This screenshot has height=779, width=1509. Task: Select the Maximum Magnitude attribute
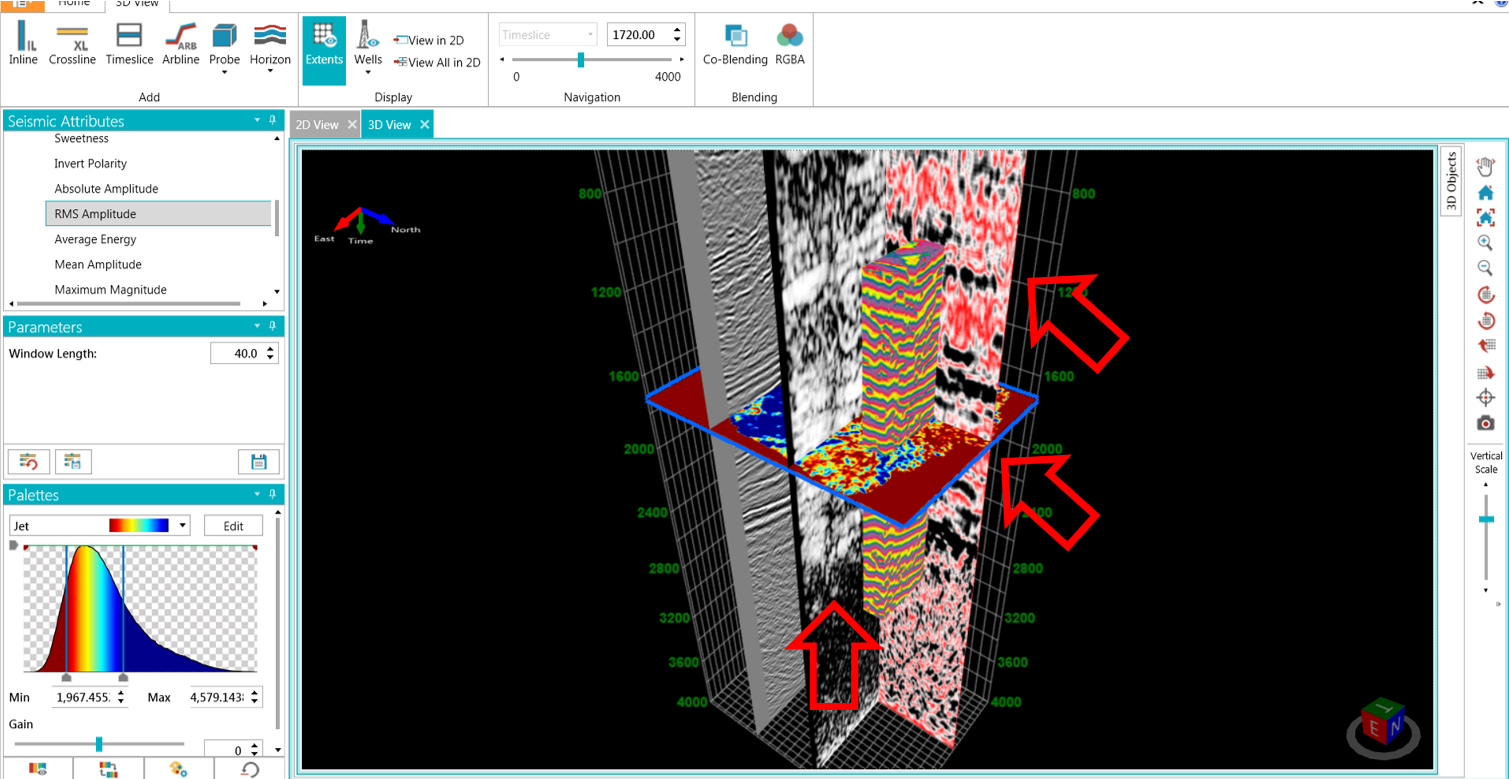[x=110, y=290]
